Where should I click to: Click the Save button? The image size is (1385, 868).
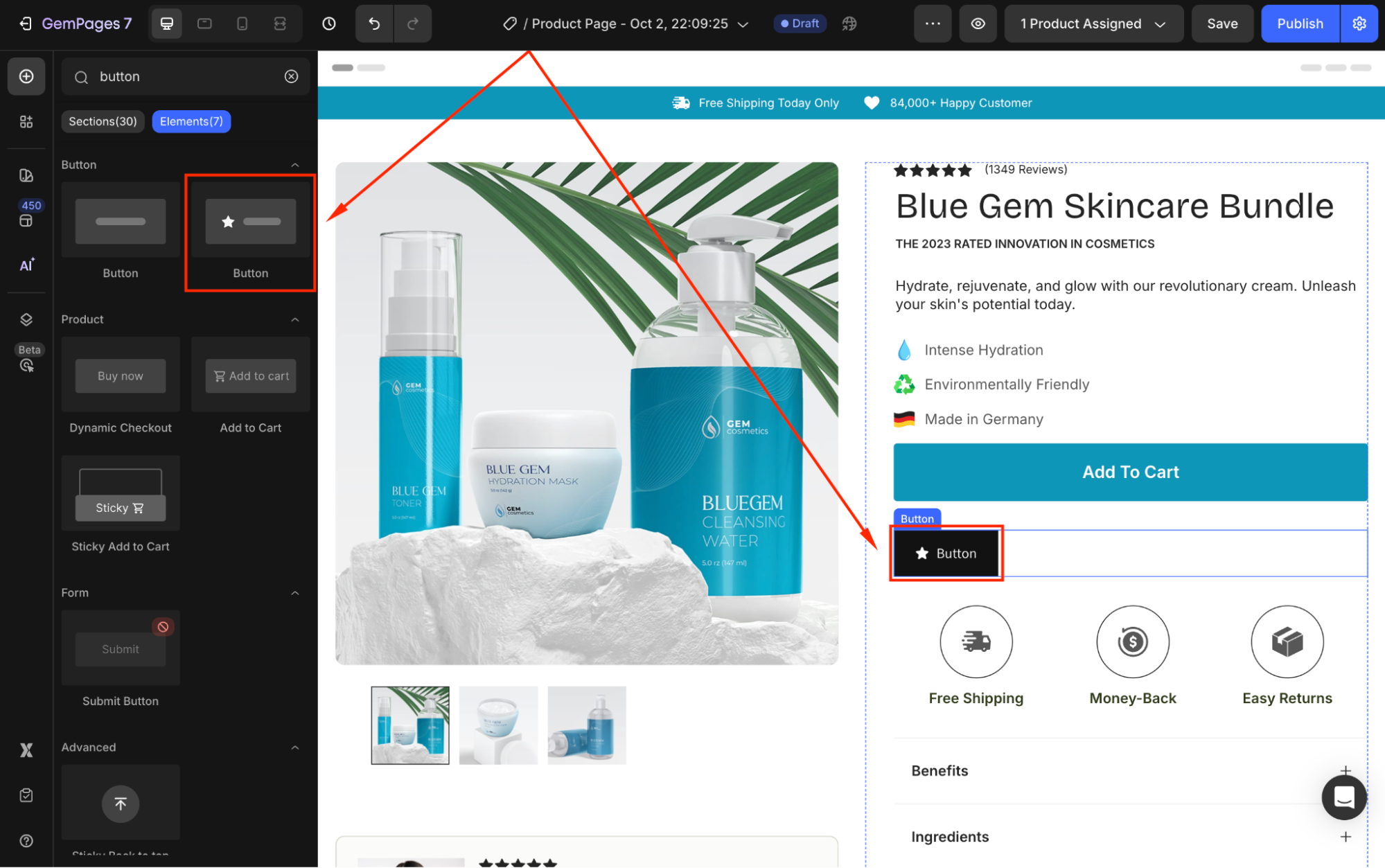pyautogui.click(x=1221, y=24)
